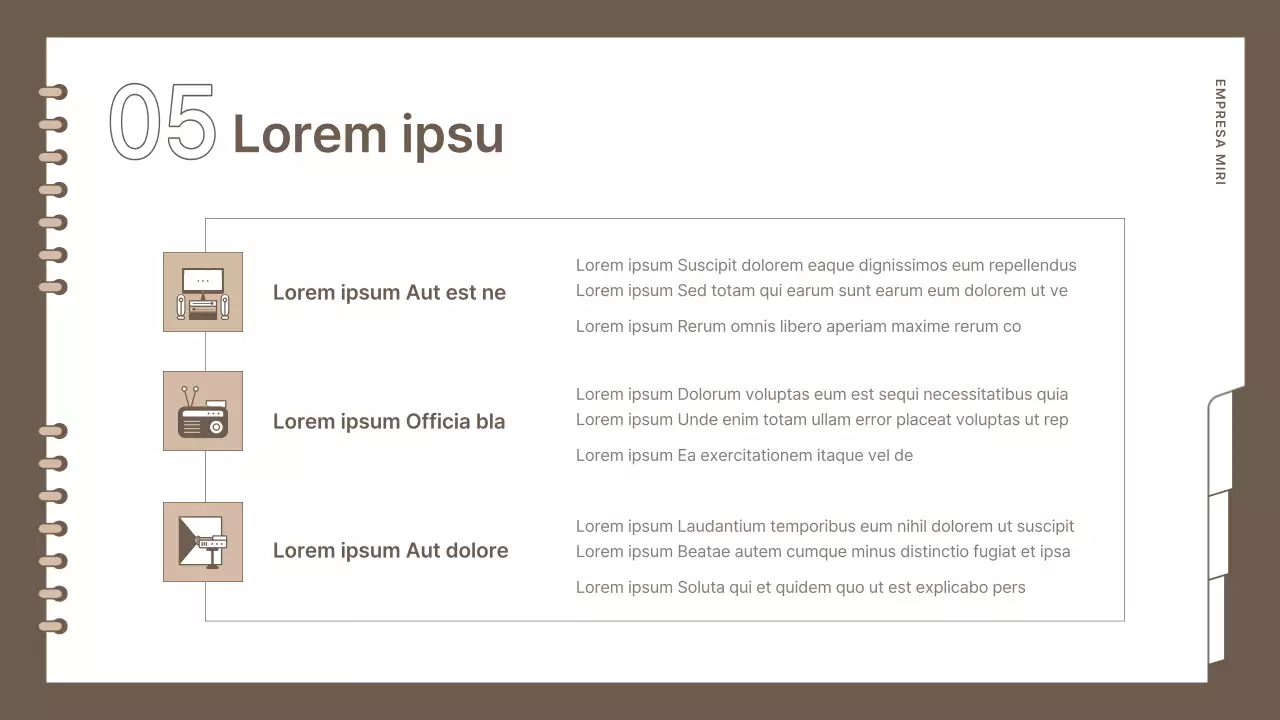Click the line 'Unde enim totam ullam'
1280x720 pixels.
821,420
